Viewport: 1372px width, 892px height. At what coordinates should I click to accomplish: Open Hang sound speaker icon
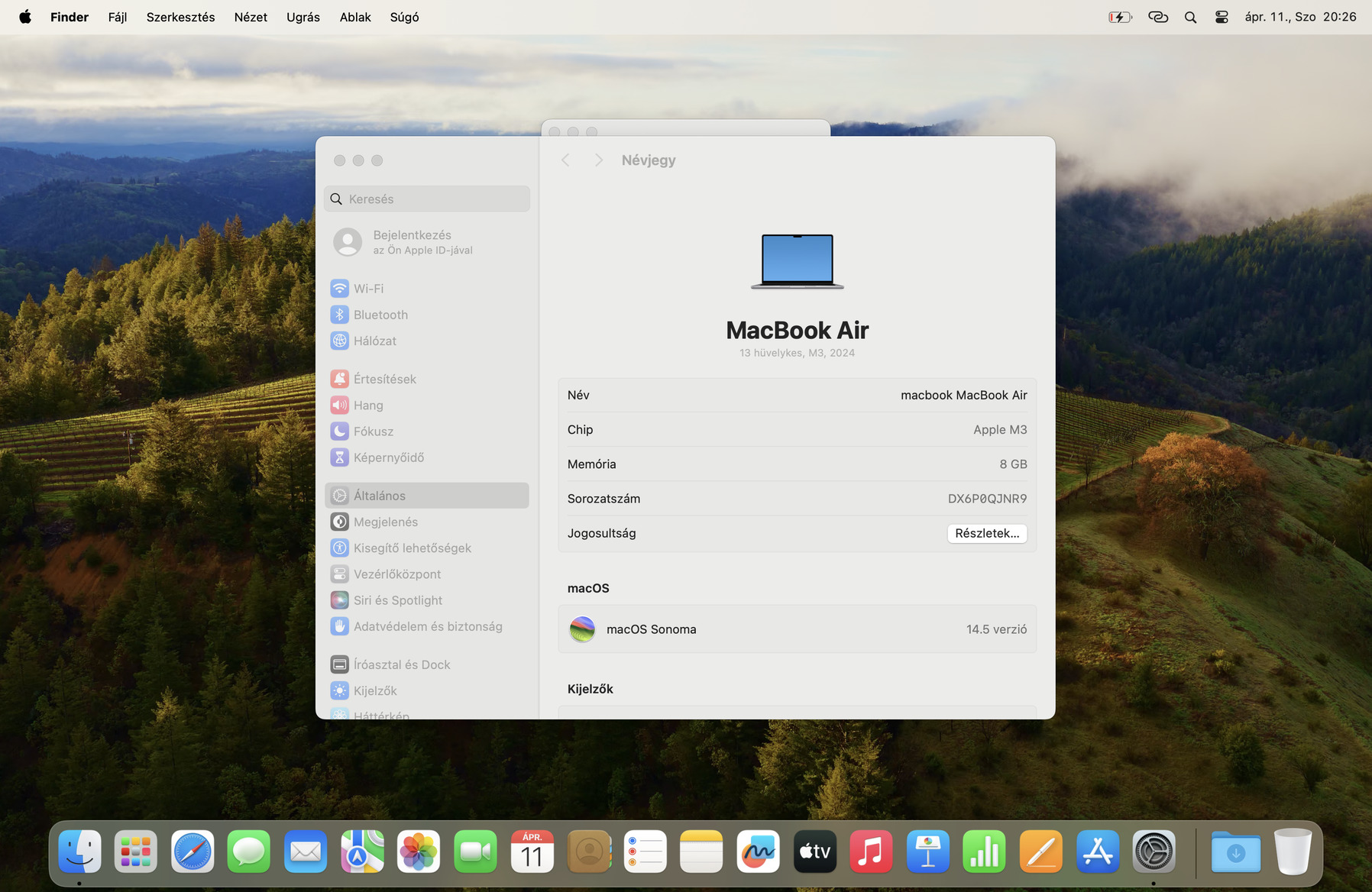click(339, 405)
